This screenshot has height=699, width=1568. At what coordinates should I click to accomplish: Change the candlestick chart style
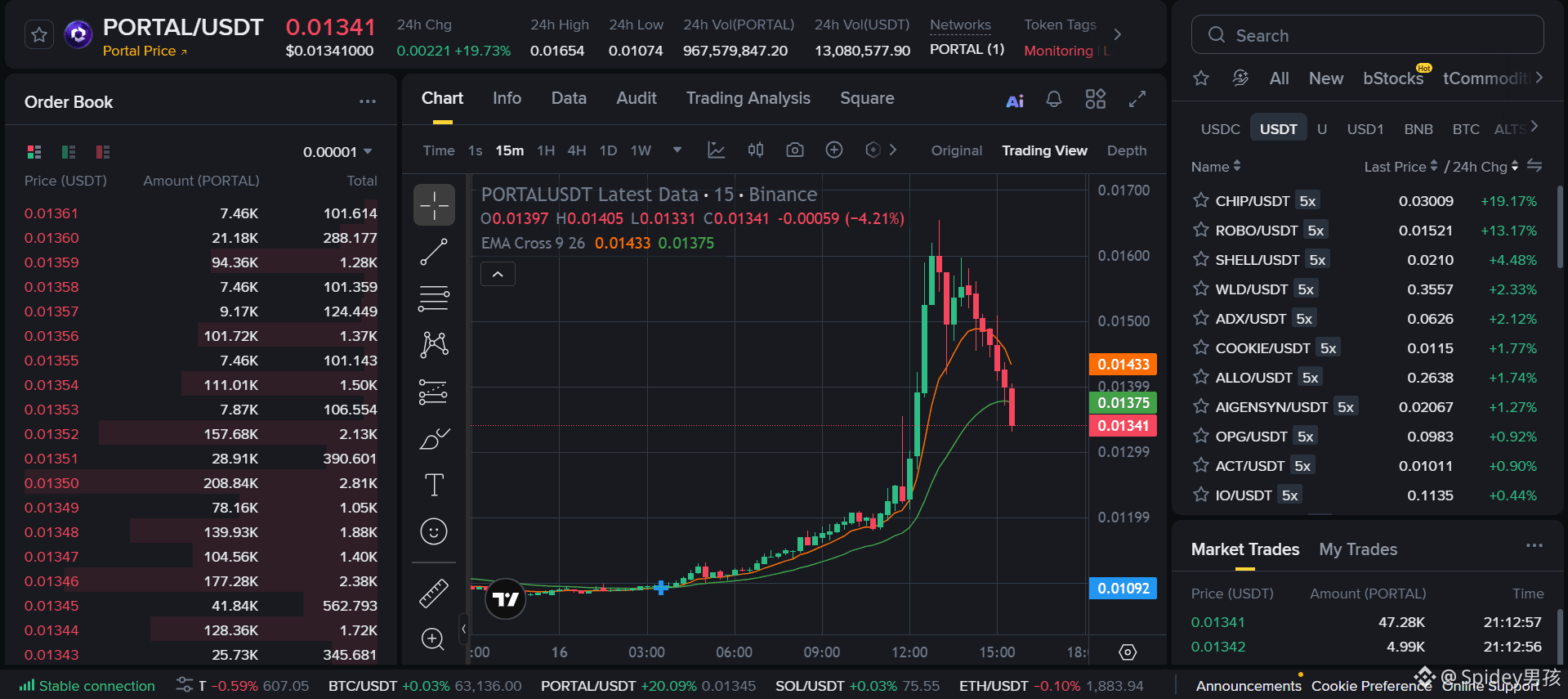click(756, 150)
